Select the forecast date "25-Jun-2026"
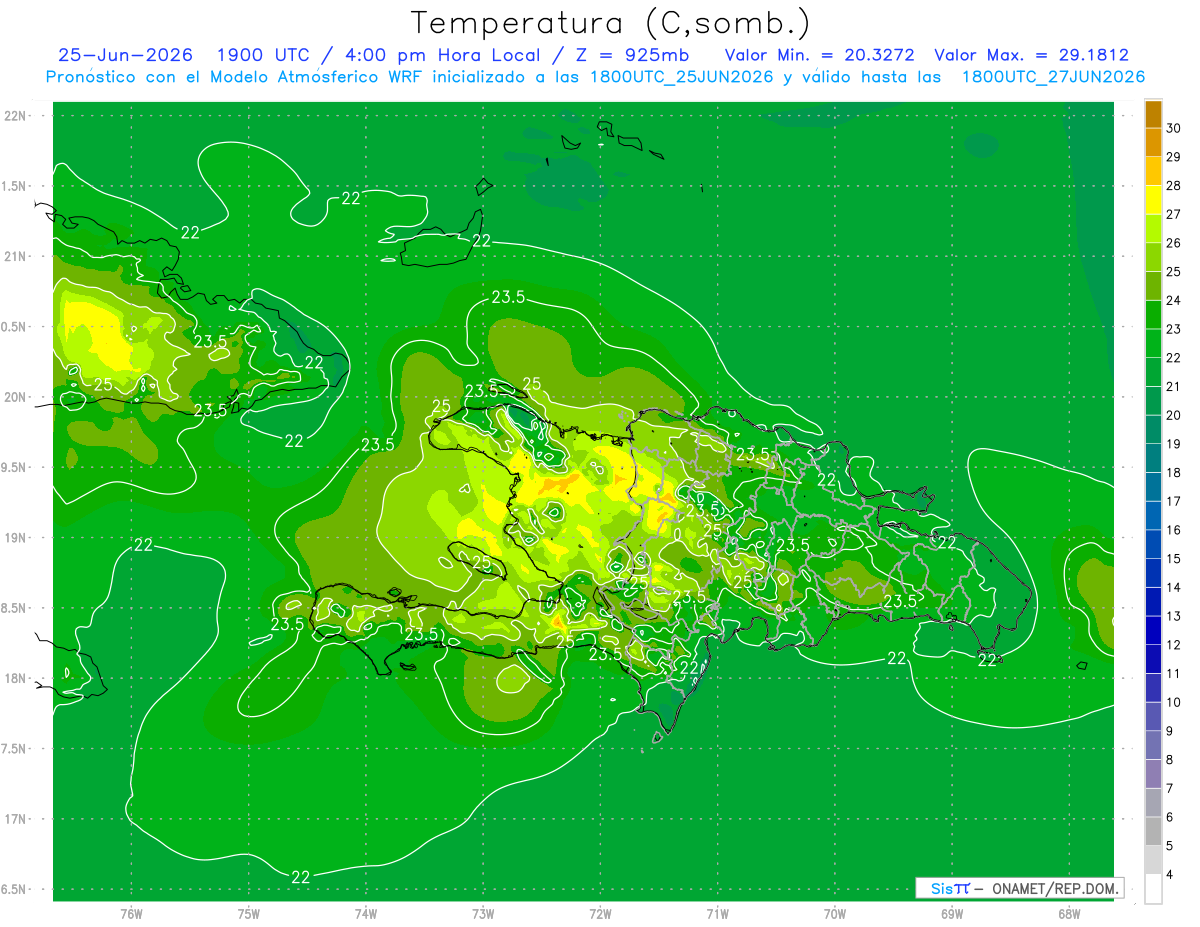The height and width of the screenshot is (927, 1200). (125, 56)
